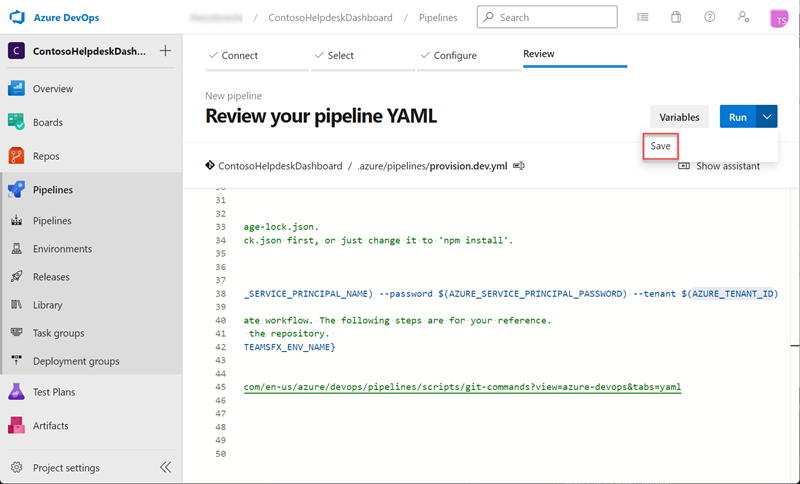Click the ContosoHelpdeskDashboard repository path label
The image size is (800, 484).
[280, 166]
